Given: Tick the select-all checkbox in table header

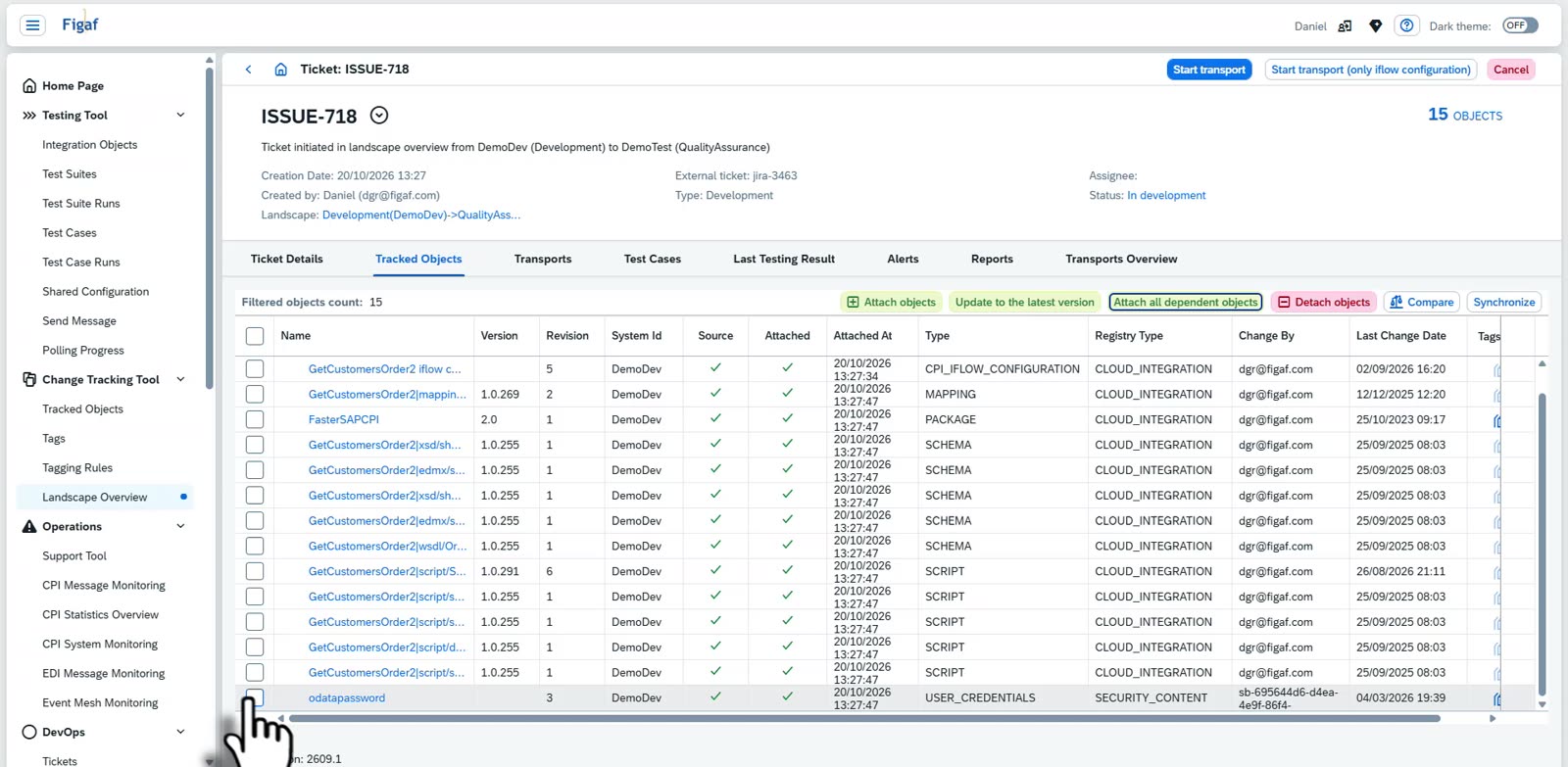Looking at the screenshot, I should click(255, 336).
